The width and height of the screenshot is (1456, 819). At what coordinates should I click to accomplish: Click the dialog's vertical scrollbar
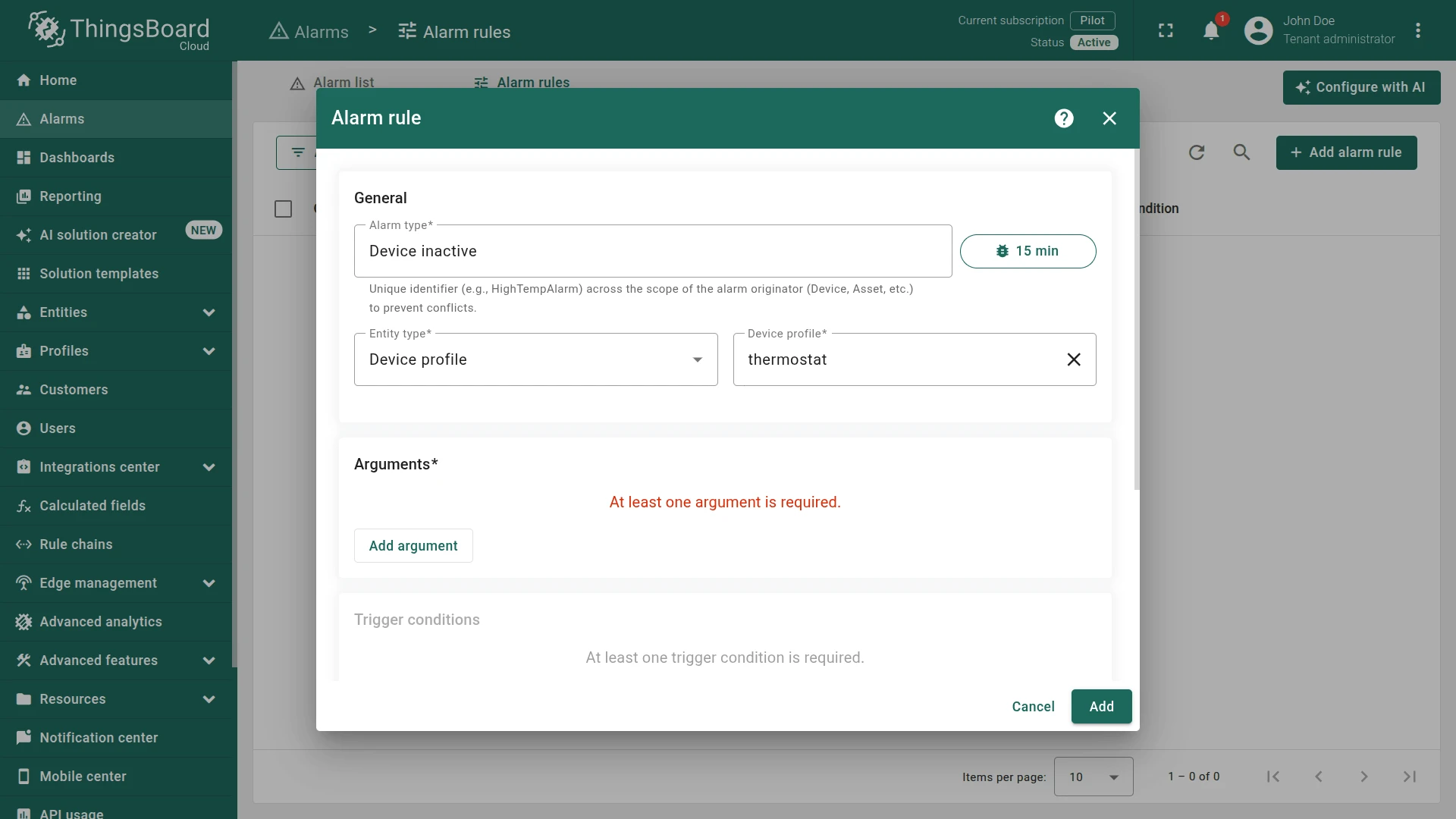1136,318
